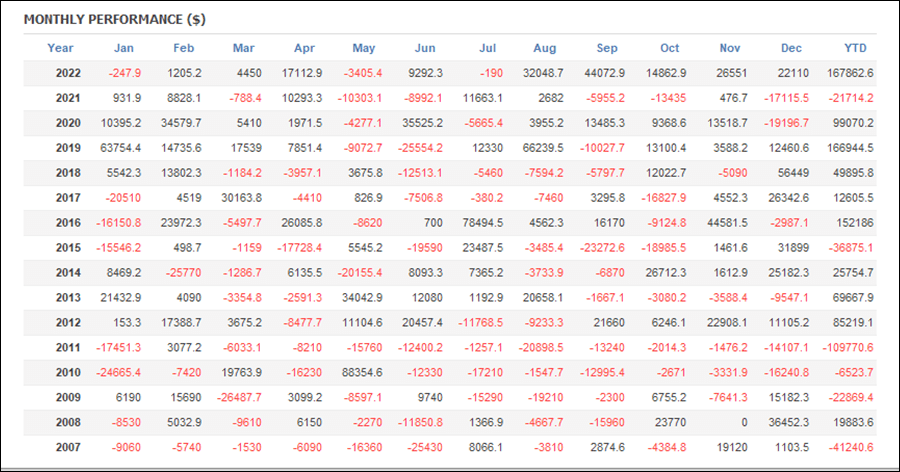Click the 2015 year row label
Viewport: 900px width, 472px height.
(68, 248)
